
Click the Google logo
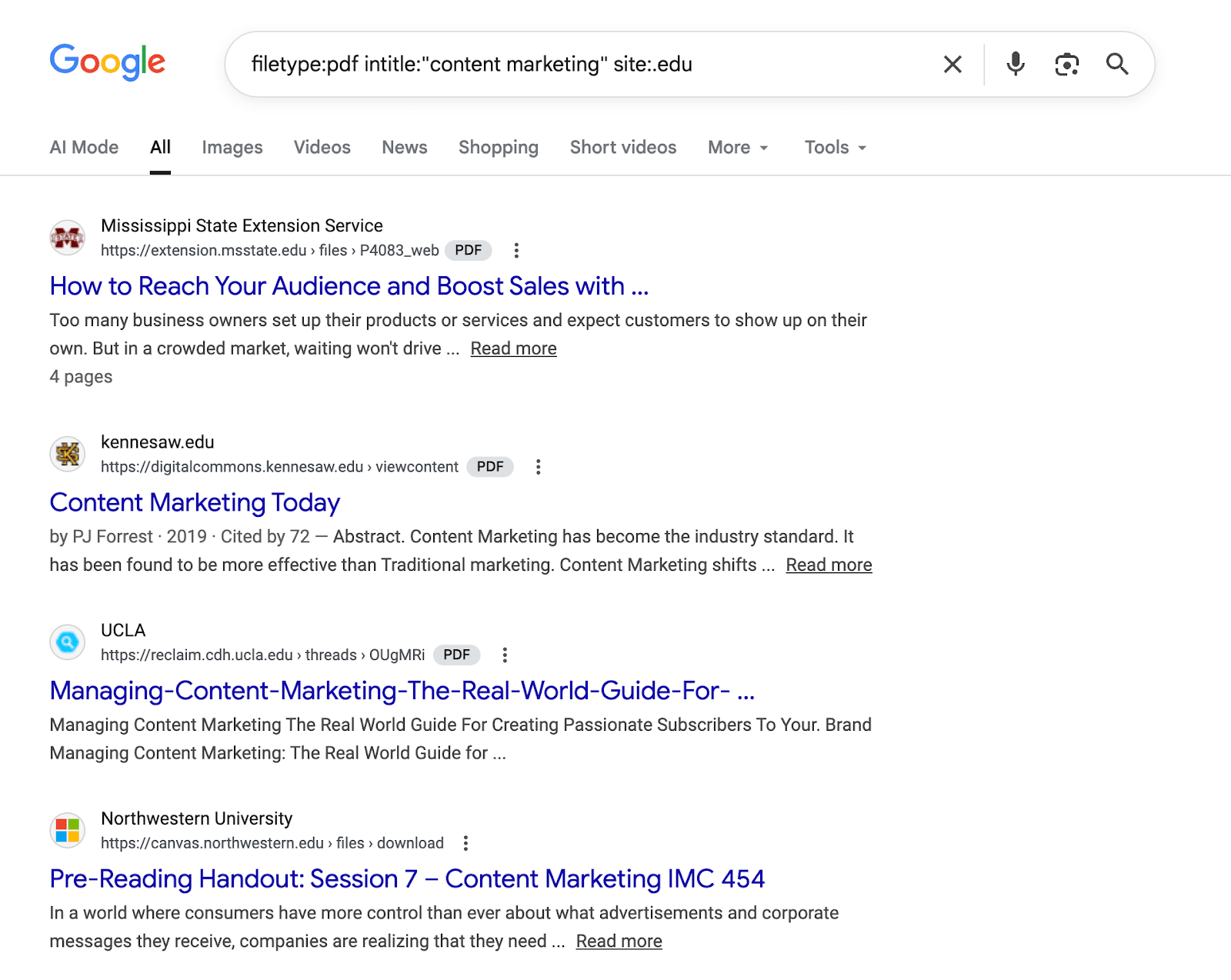pos(108,62)
